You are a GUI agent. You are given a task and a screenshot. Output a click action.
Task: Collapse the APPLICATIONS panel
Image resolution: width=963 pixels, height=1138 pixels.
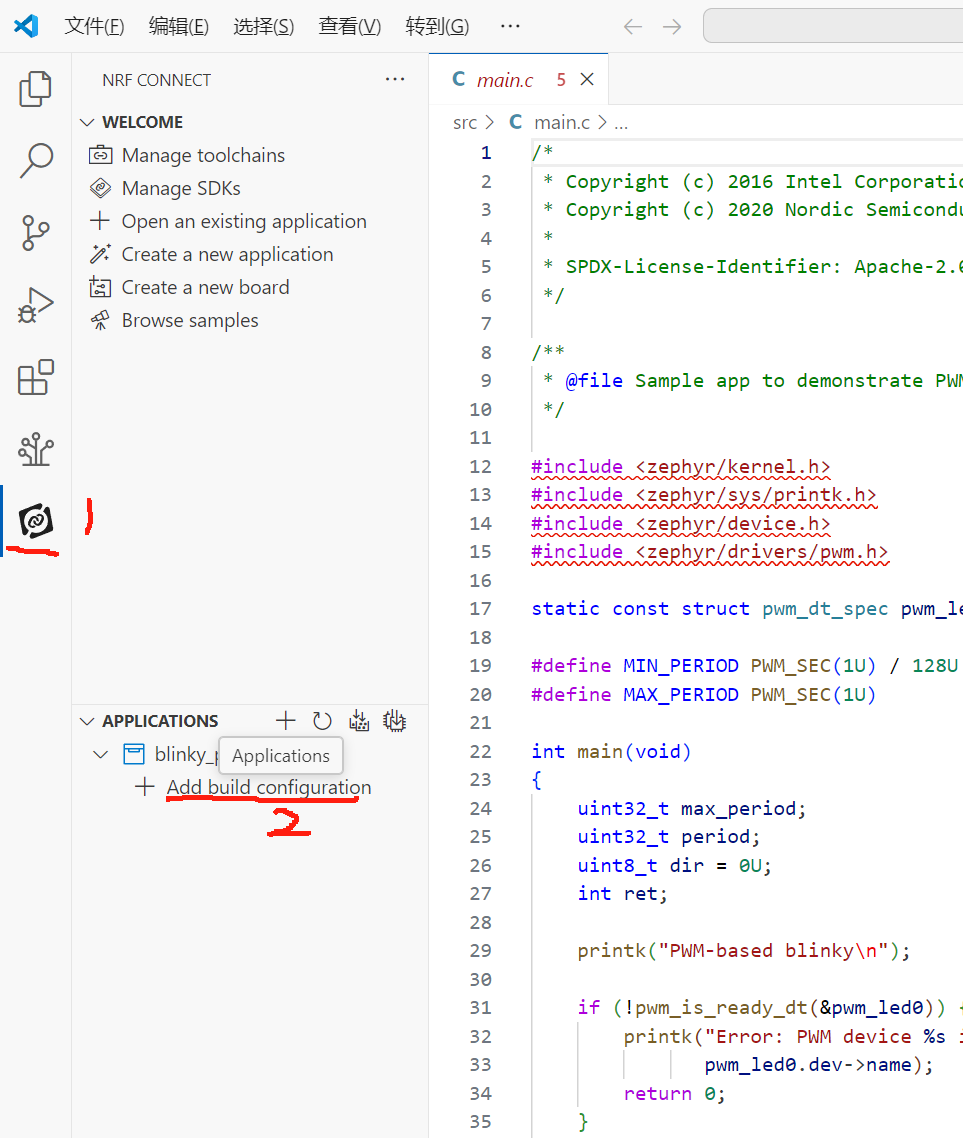pos(86,720)
